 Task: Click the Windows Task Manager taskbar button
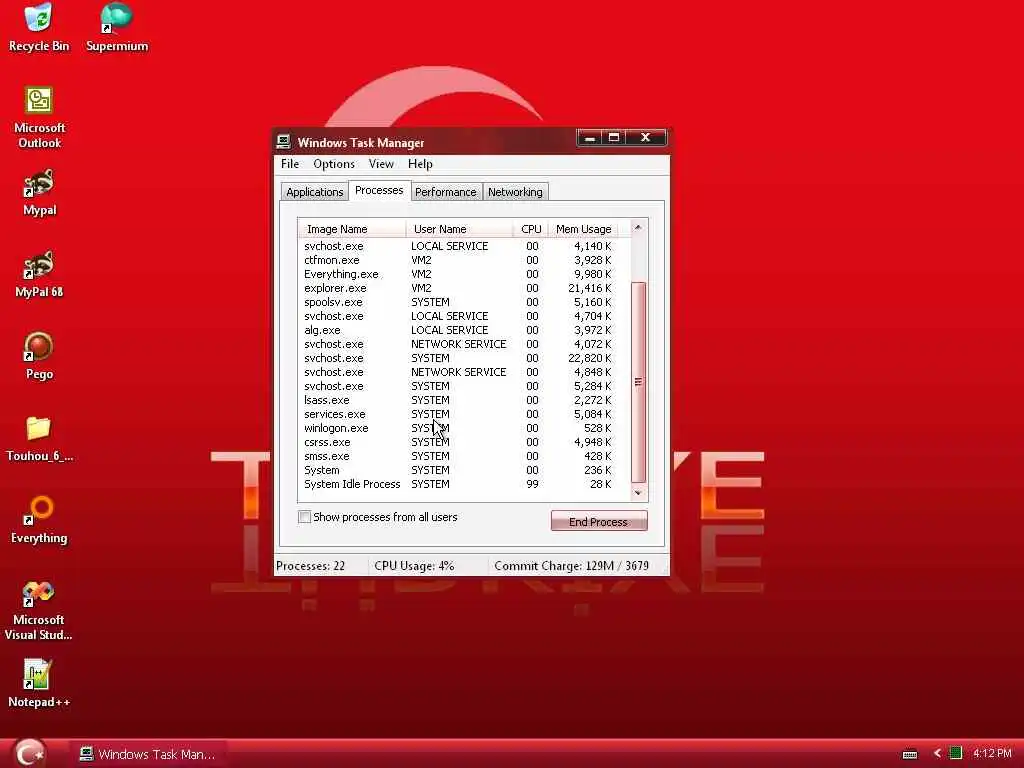[148, 754]
